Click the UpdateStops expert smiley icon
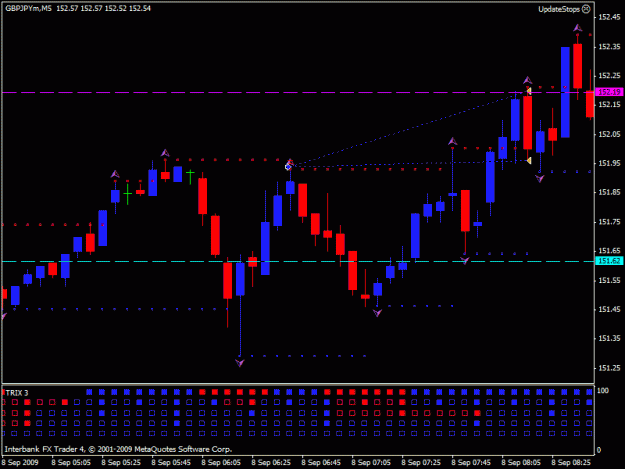Viewport: 625px width, 469px height. coord(586,9)
